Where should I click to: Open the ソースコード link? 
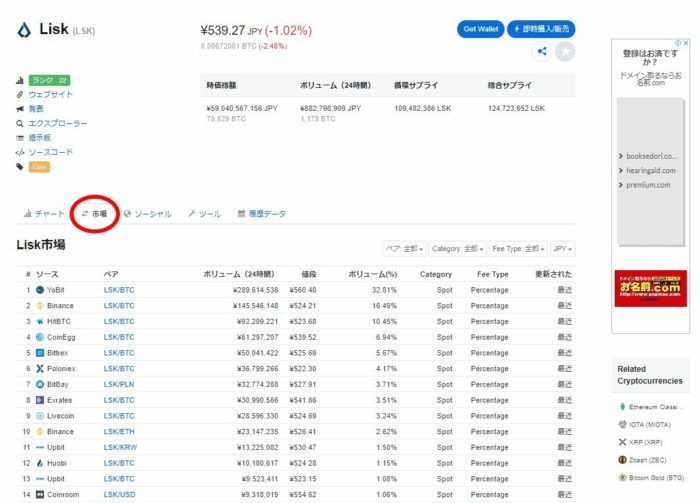(x=50, y=152)
